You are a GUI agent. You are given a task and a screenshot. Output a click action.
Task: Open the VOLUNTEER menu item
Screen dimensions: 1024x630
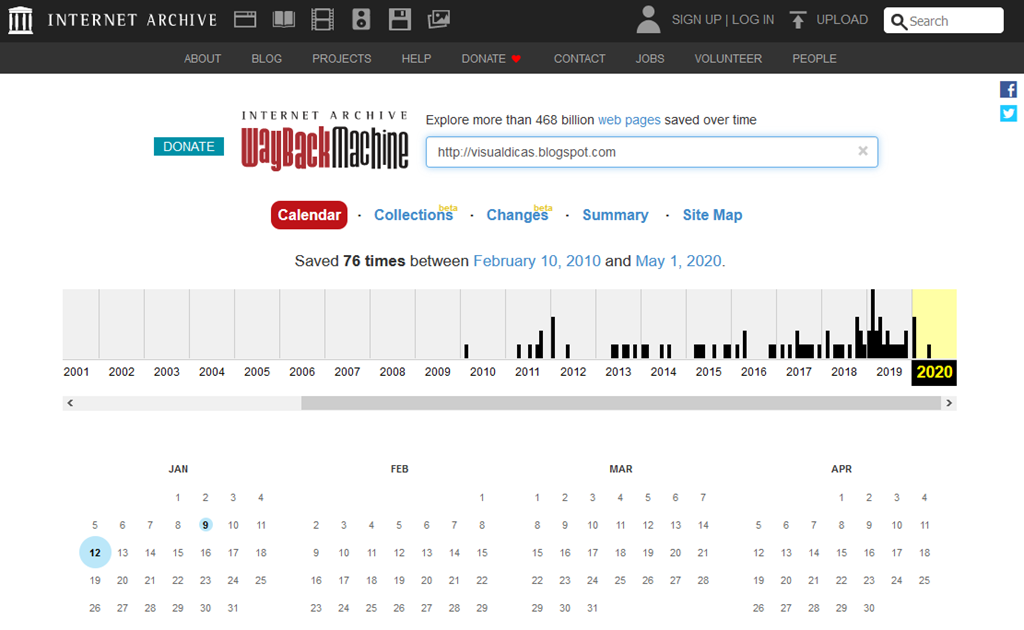(728, 59)
